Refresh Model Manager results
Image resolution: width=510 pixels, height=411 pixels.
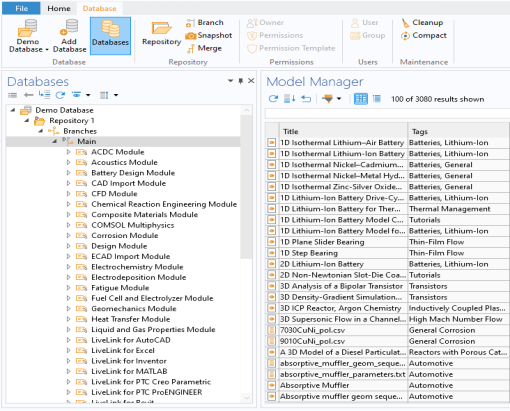273,99
